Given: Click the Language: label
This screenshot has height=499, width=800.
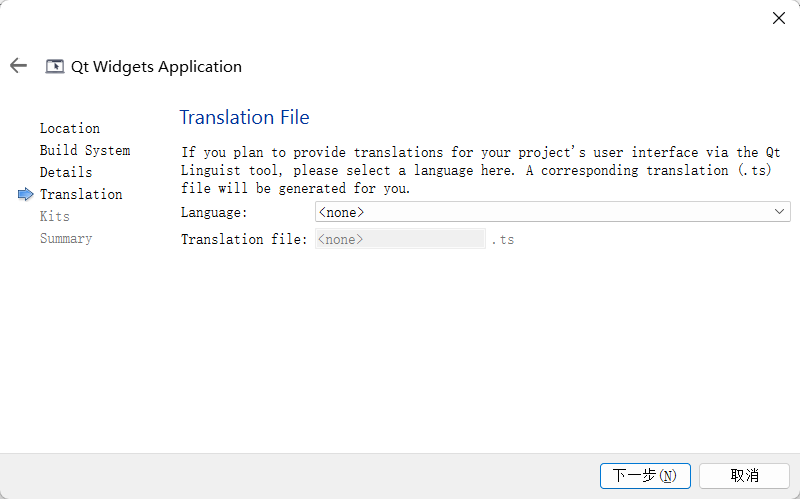Looking at the screenshot, I should 214,212.
